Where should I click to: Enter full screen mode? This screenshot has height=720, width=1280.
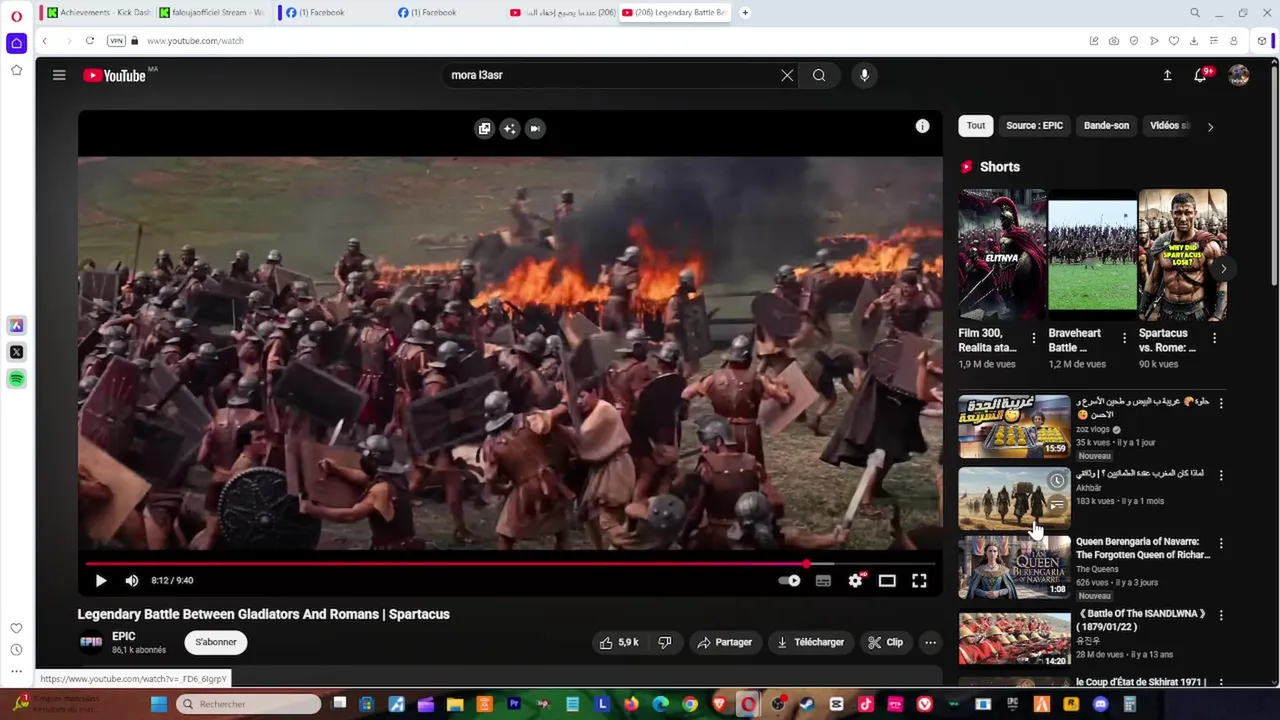coord(919,580)
